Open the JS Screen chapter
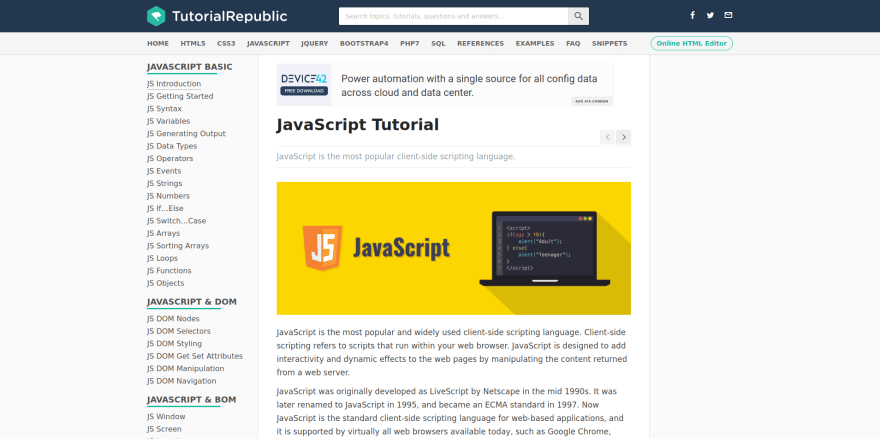This screenshot has width=880, height=439. (164, 429)
